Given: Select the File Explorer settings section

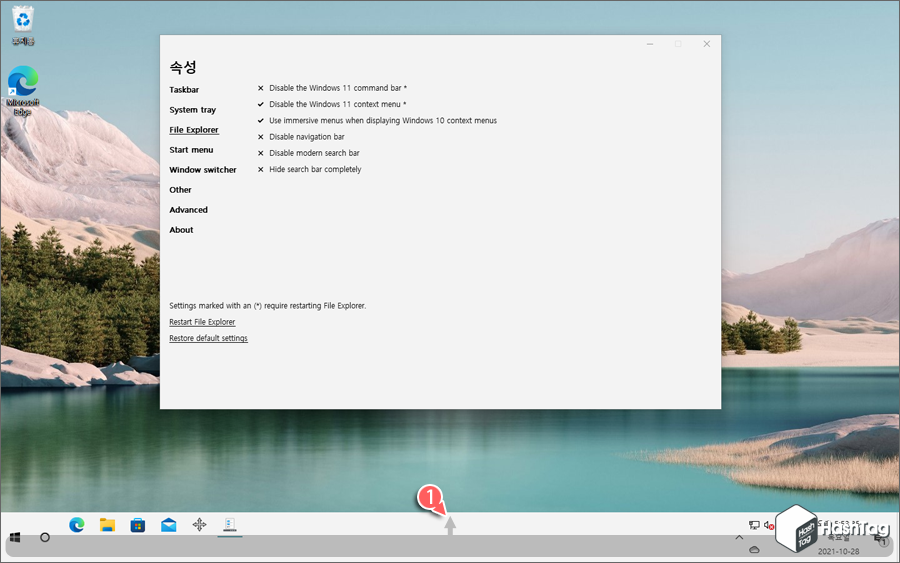Looking at the screenshot, I should pyautogui.click(x=193, y=130).
